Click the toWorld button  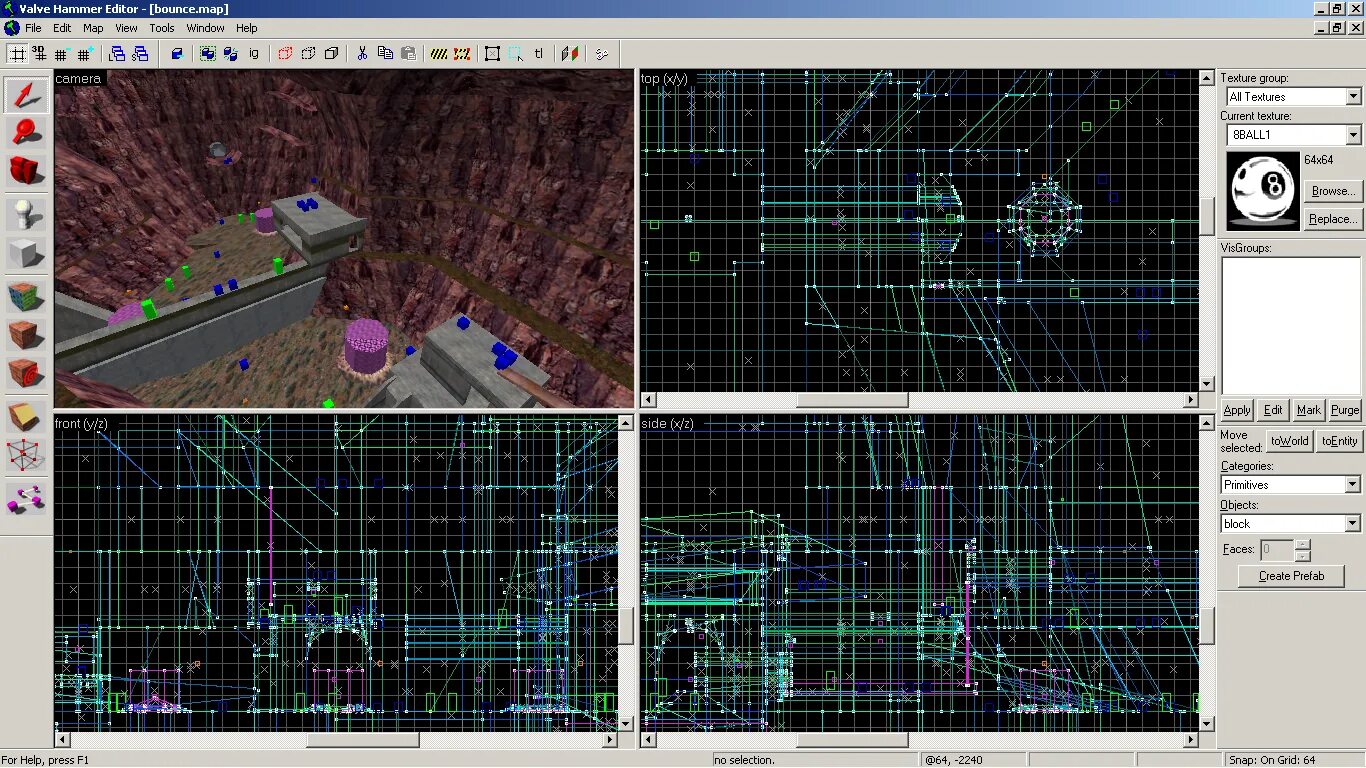[x=1290, y=441]
